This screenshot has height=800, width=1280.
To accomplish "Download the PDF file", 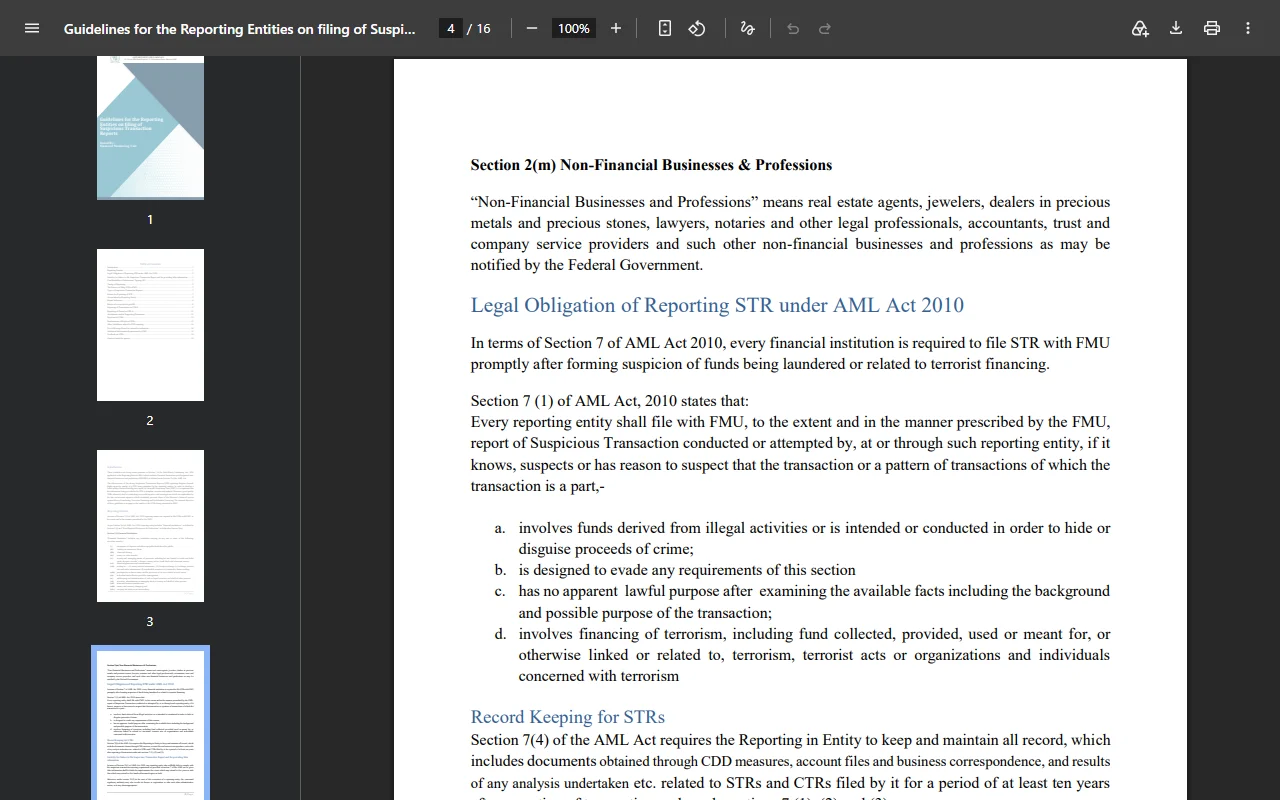I will (x=1176, y=28).
